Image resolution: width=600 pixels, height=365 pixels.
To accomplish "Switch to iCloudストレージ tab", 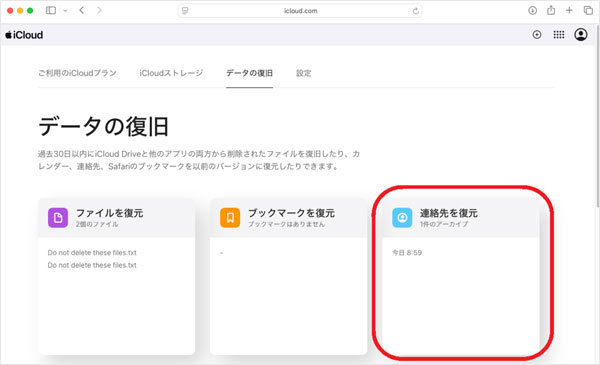I will pos(171,73).
